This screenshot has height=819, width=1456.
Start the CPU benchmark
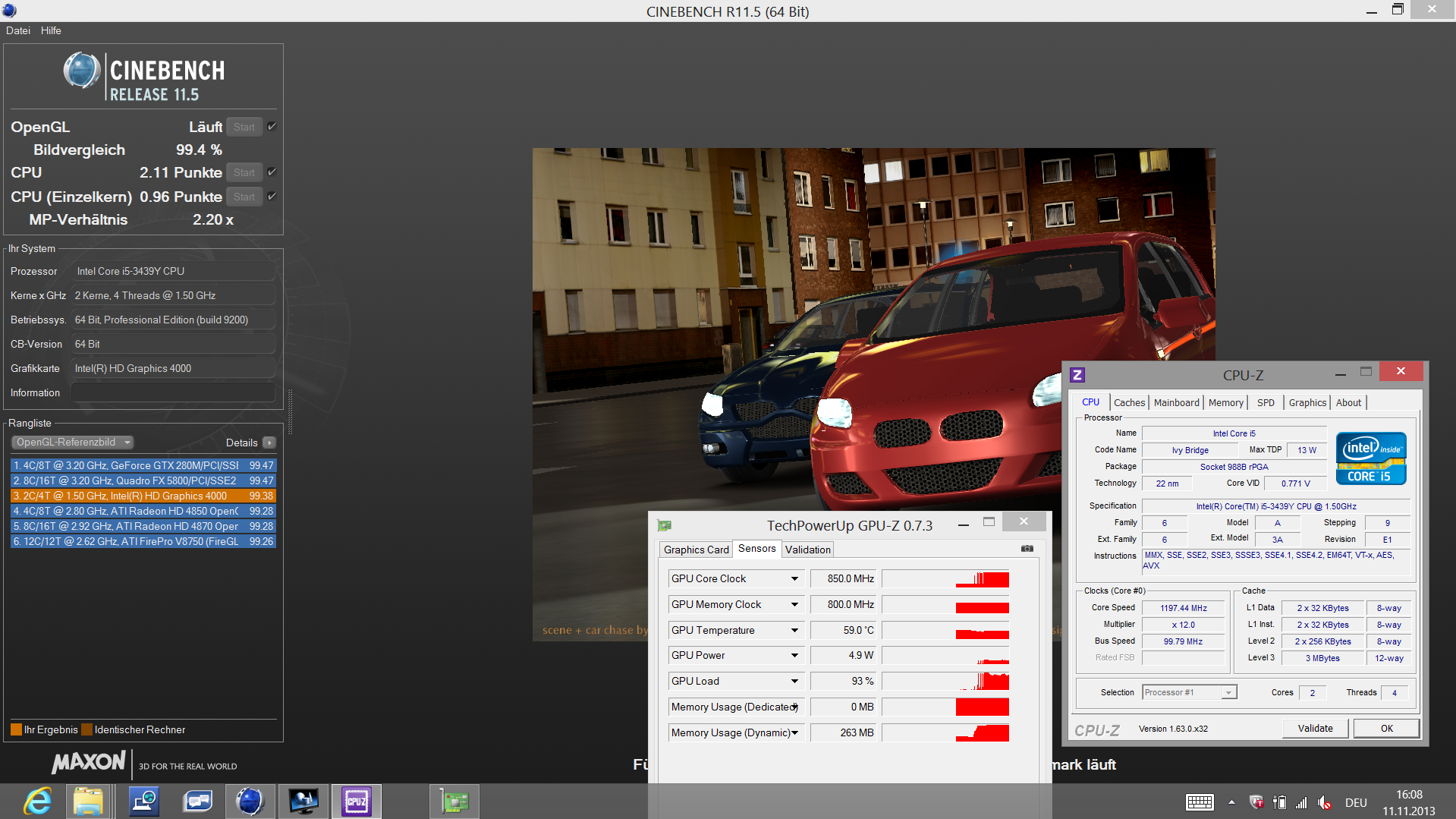tap(244, 172)
